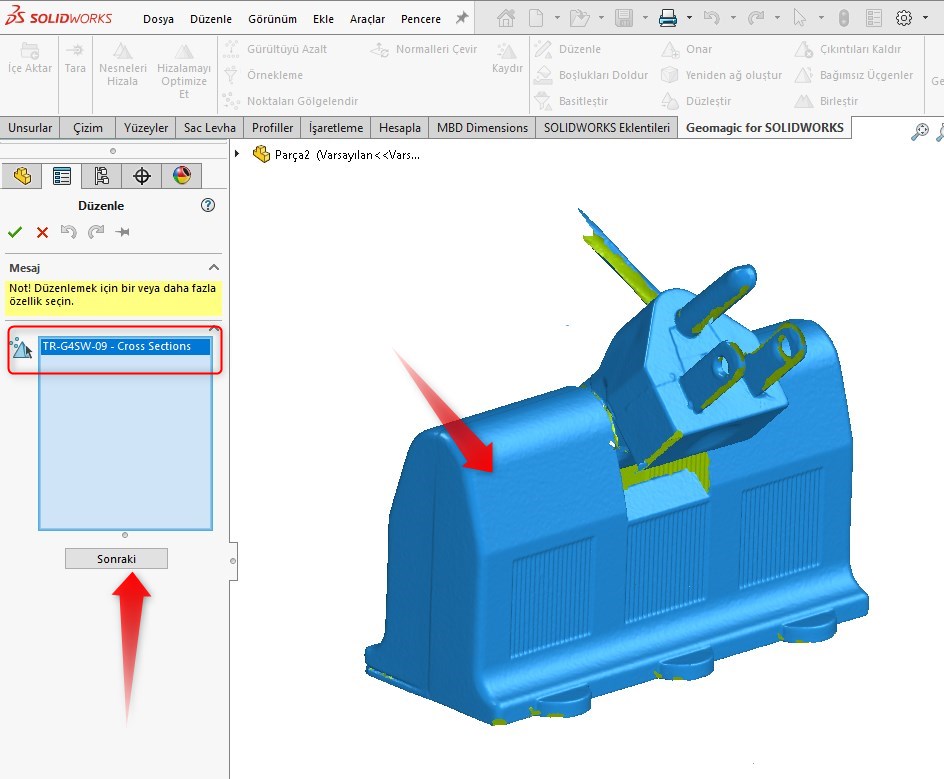Switch to the ConfigurationManager tab

pos(102,176)
